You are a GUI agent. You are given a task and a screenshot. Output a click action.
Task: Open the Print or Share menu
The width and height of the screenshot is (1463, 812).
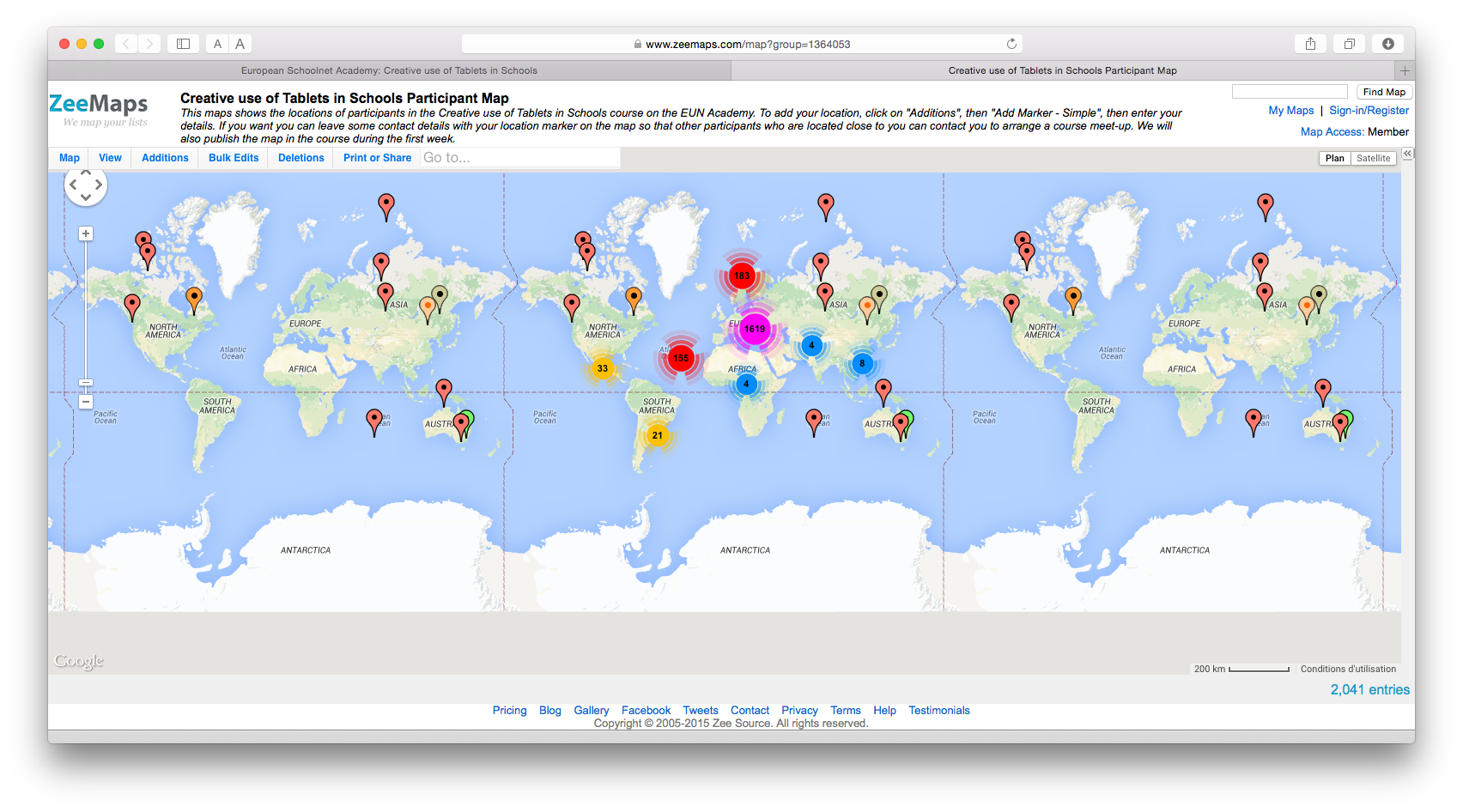tap(377, 158)
